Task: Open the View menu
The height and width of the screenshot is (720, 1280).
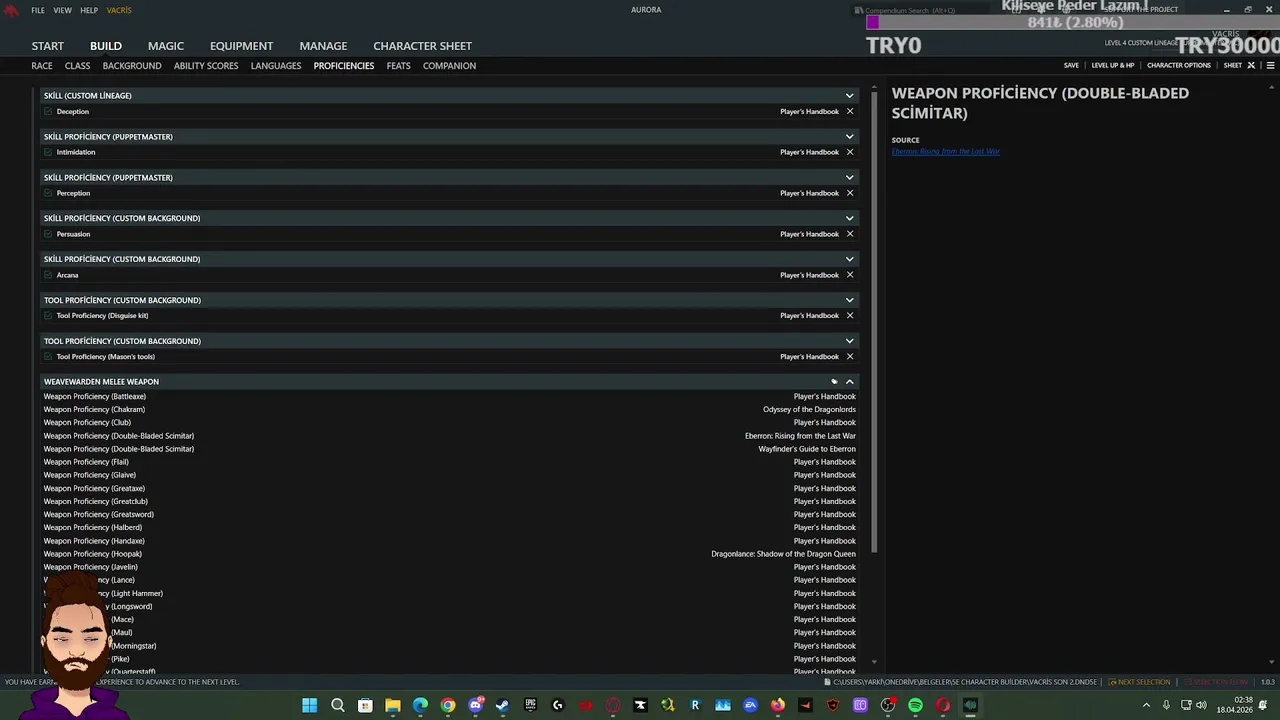Action: [62, 10]
